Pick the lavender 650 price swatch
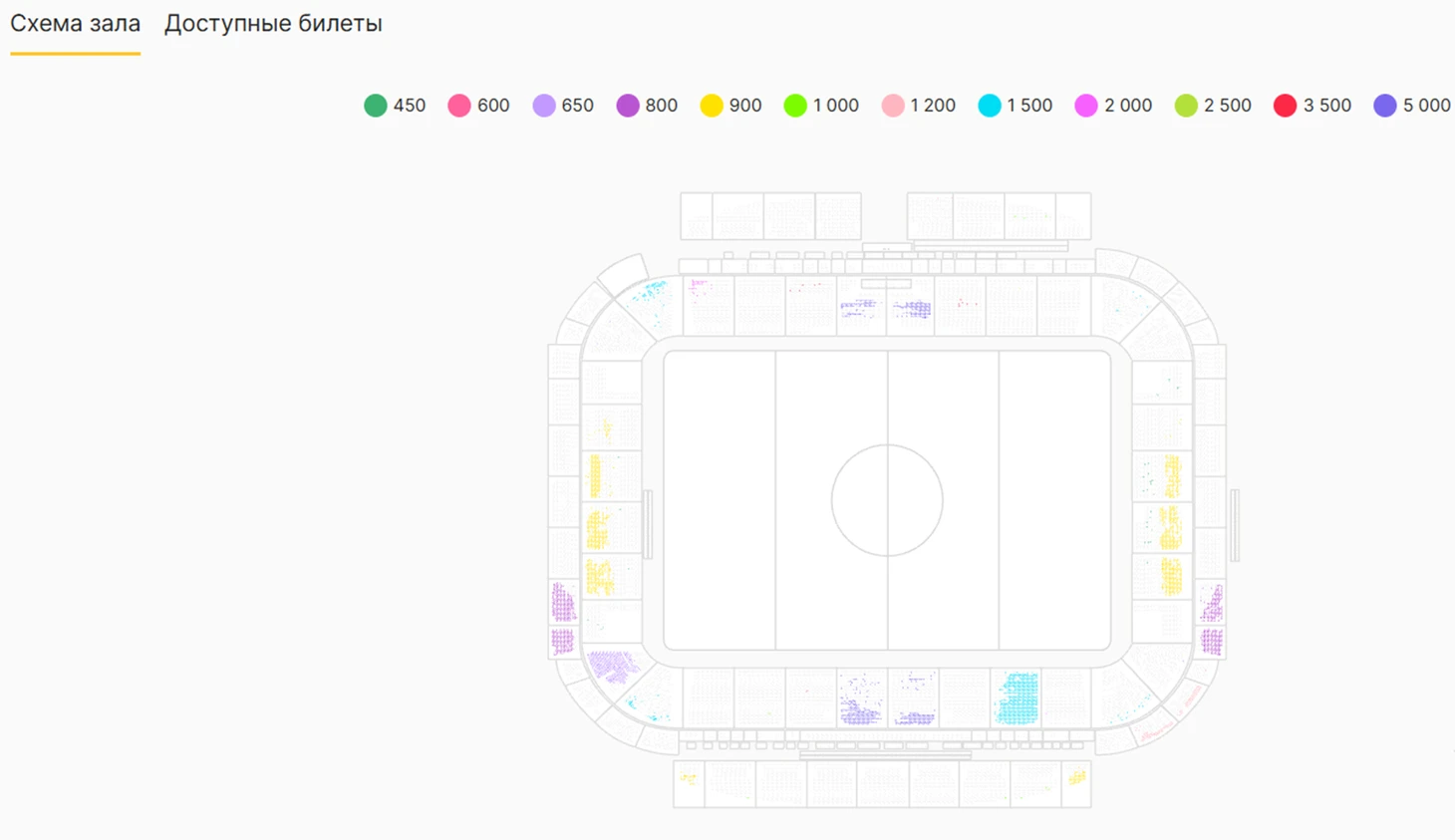This screenshot has height=840, width=1455. pos(544,106)
